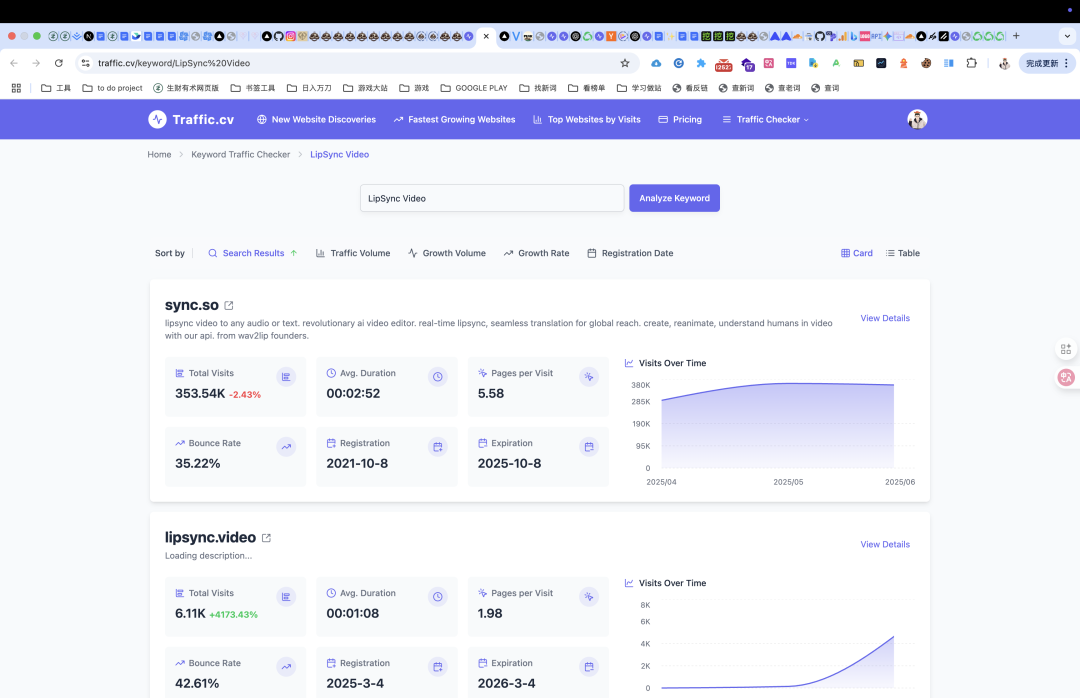
Task: Reload the page
Action: pyautogui.click(x=59, y=63)
